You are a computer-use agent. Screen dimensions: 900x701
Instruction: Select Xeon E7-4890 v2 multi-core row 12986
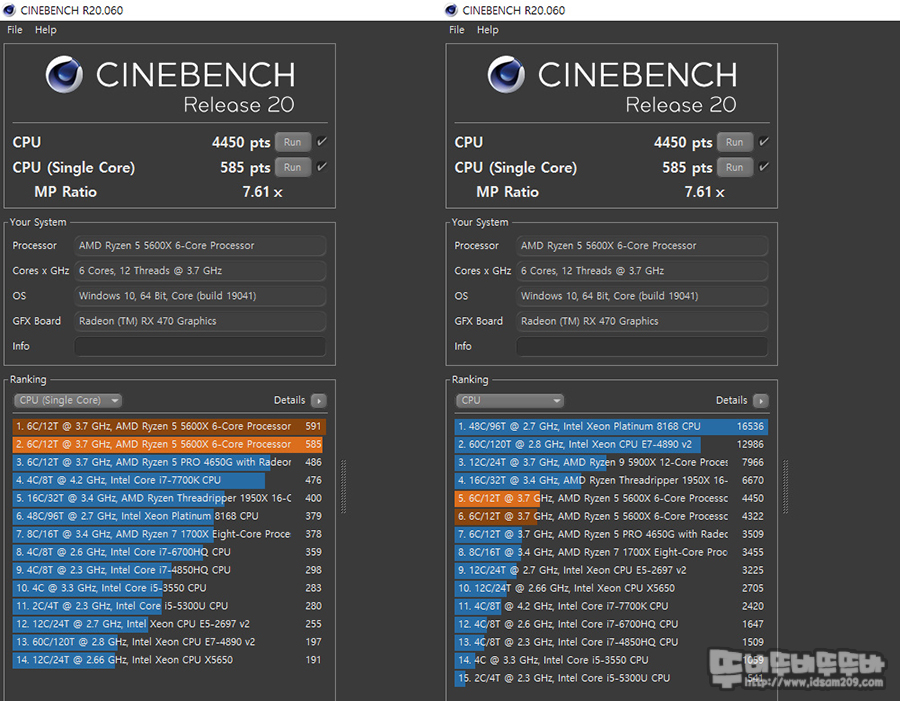coord(611,444)
